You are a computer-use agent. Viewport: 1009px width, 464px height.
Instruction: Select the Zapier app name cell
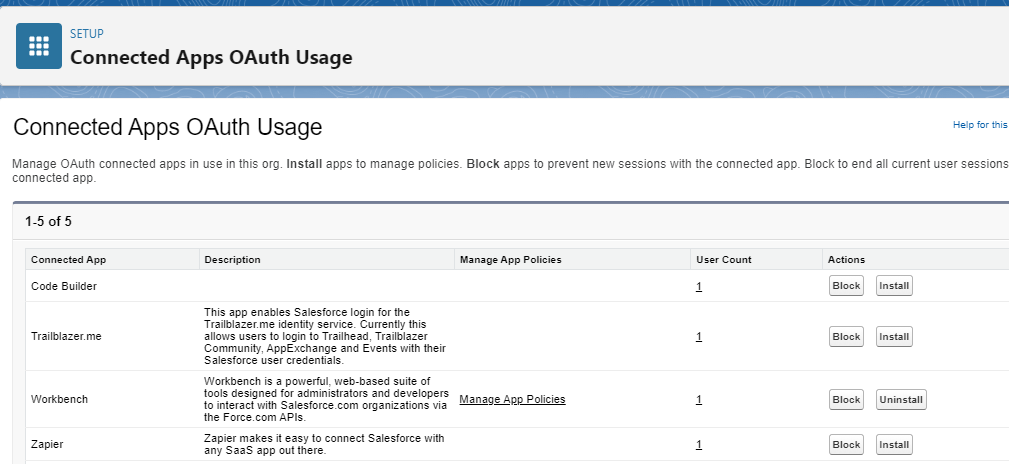pyautogui.click(x=113, y=444)
